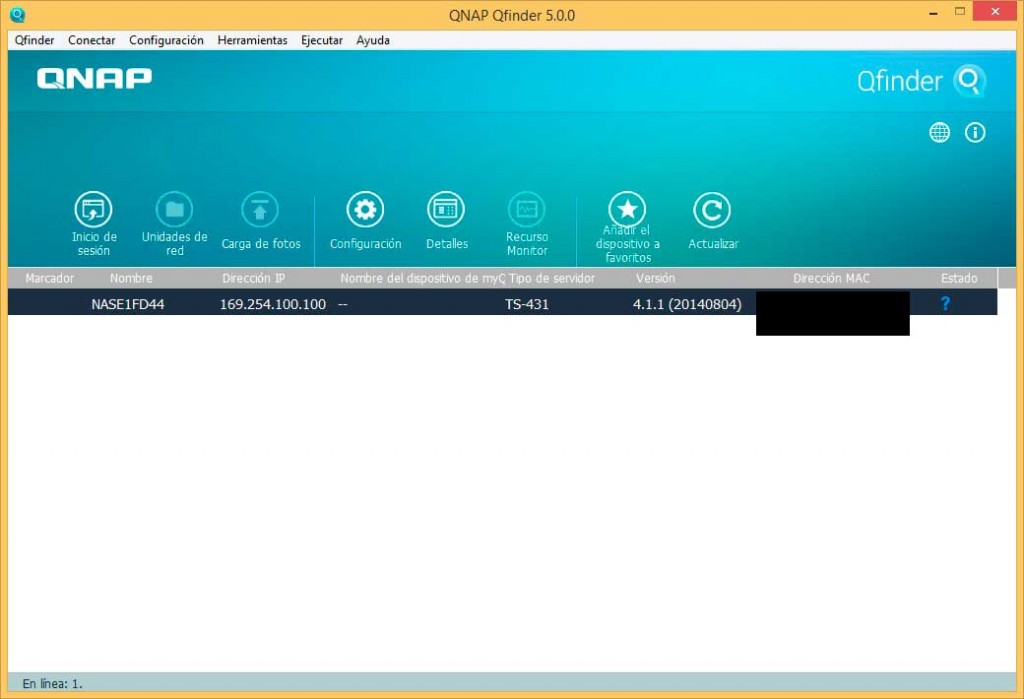Screen dimensions: 1024x699
Task: Sort by Tipo de servidor column header
Action: (x=552, y=278)
